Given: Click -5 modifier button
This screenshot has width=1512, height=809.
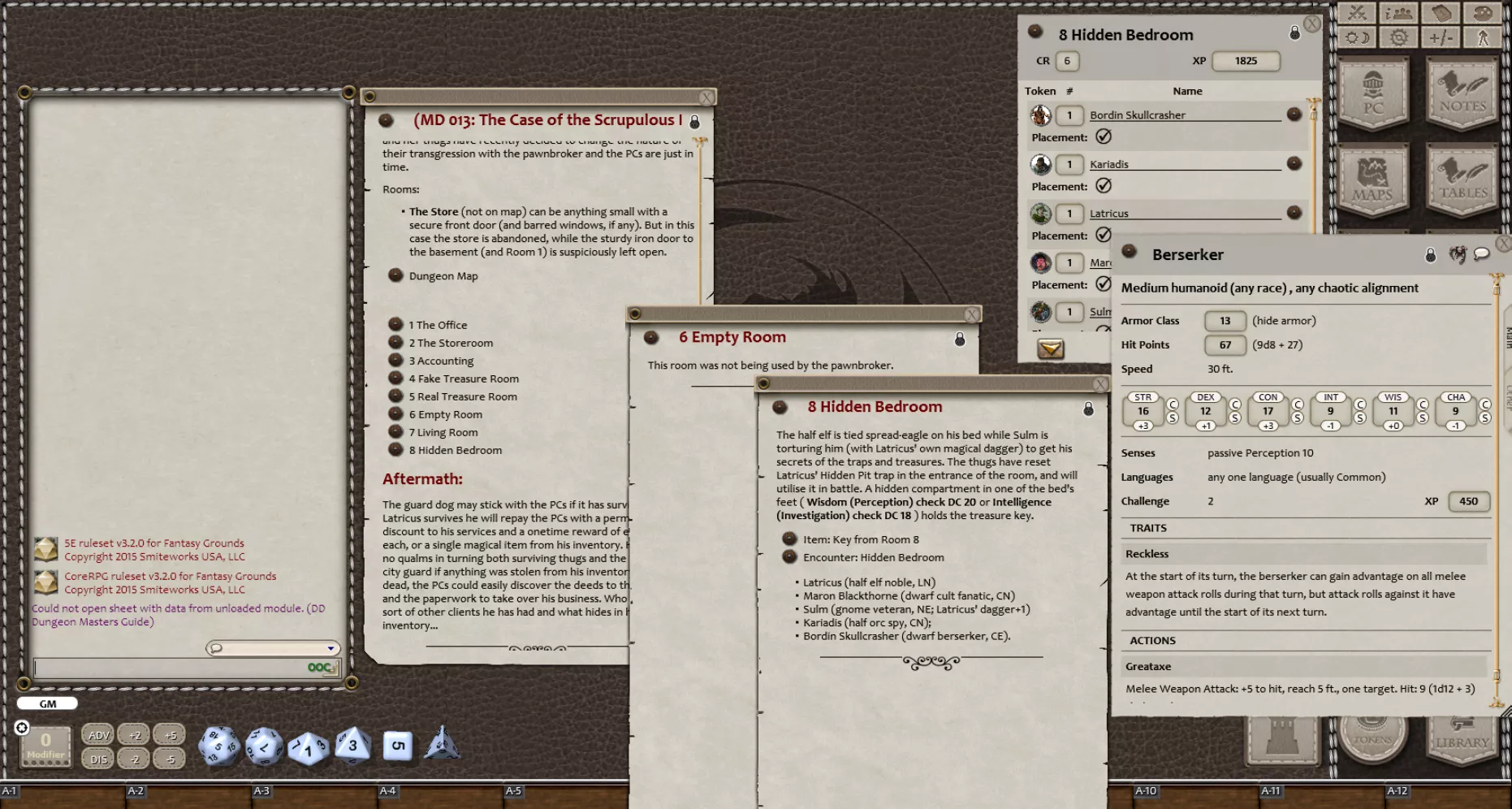Looking at the screenshot, I should coord(170,759).
